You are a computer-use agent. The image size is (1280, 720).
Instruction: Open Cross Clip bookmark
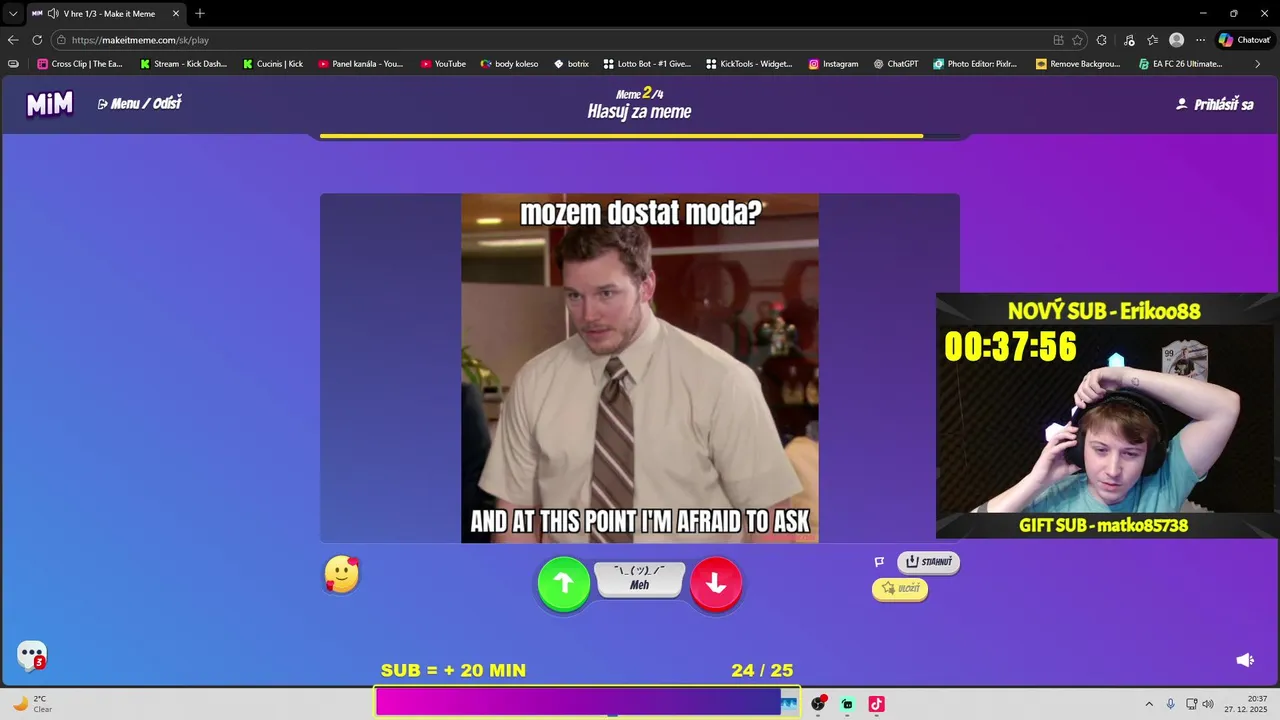pyautogui.click(x=80, y=64)
